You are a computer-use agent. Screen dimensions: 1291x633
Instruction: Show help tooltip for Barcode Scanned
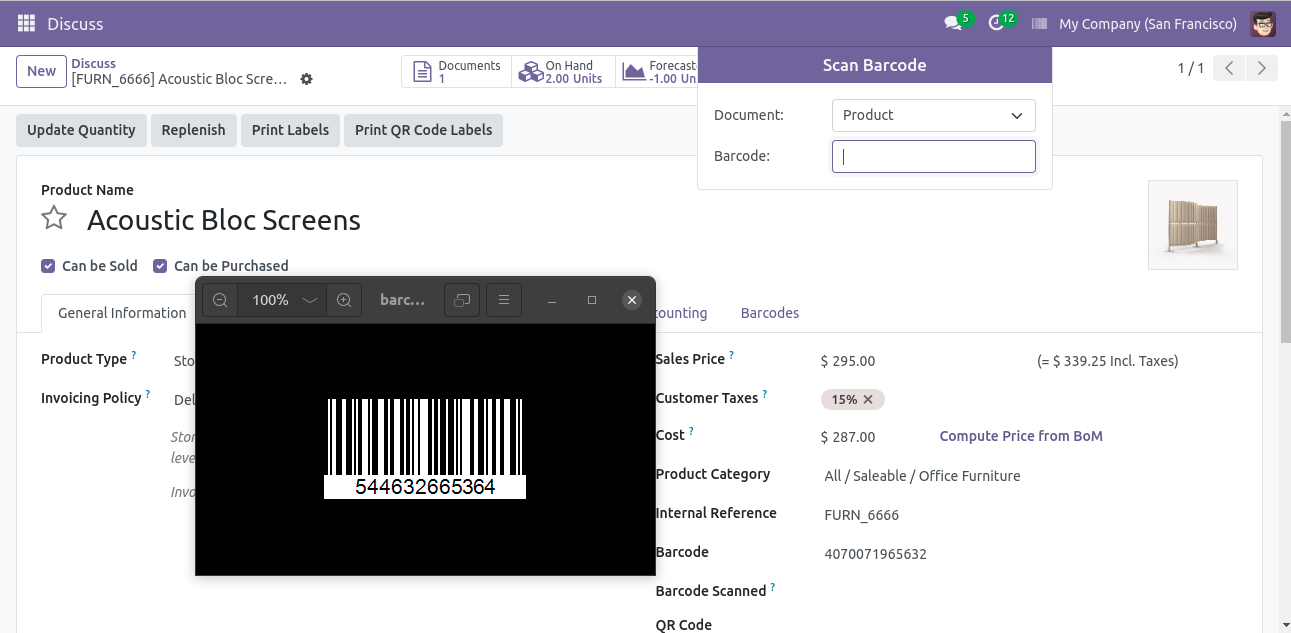773,588
